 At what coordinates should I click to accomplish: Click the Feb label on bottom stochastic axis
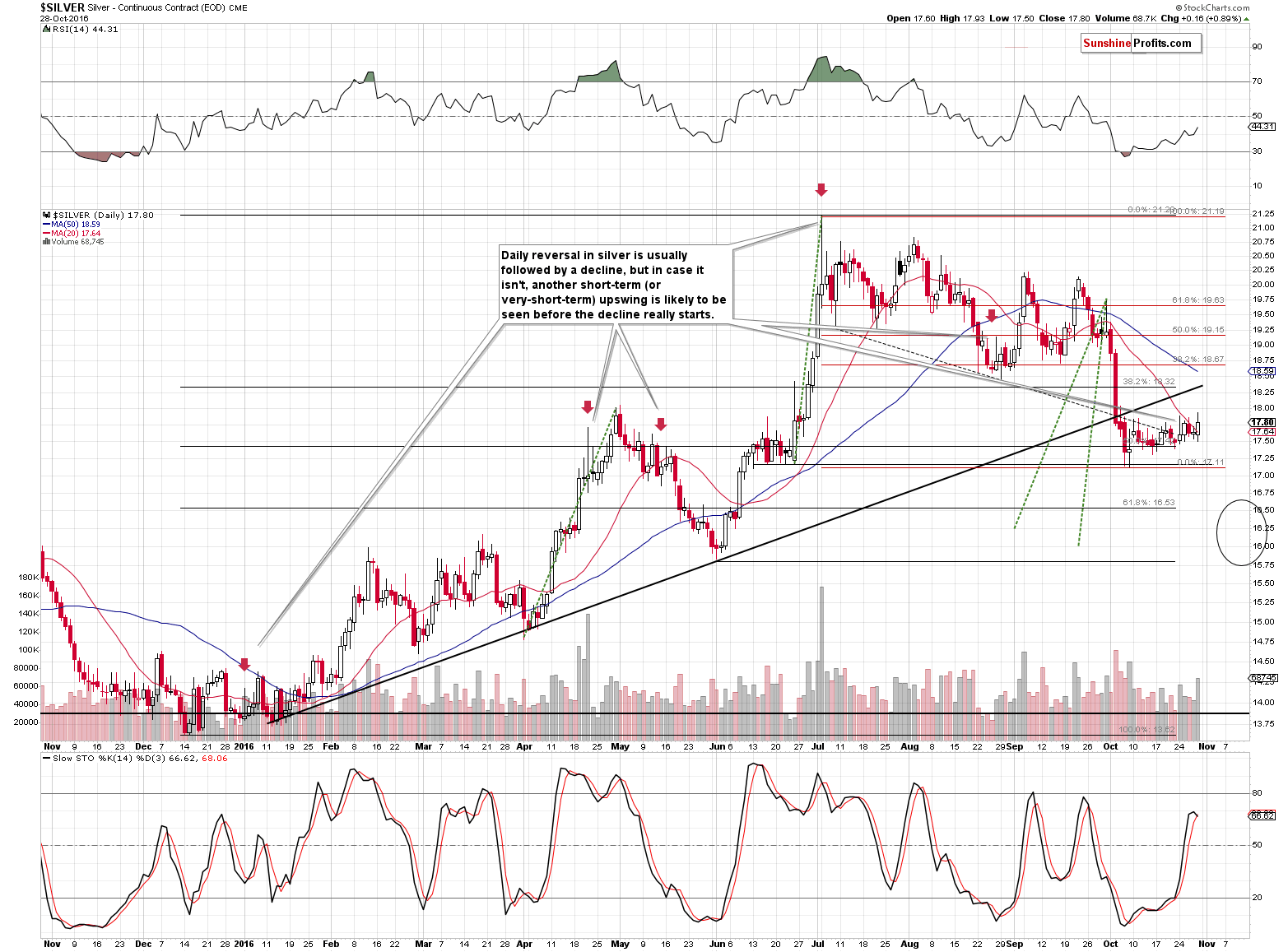point(331,944)
